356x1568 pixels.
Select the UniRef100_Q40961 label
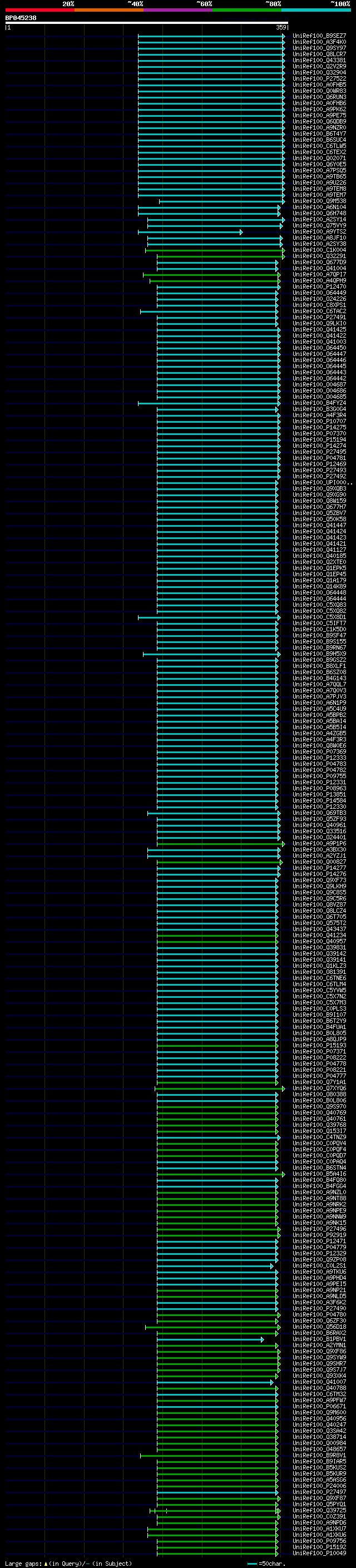(x=319, y=825)
